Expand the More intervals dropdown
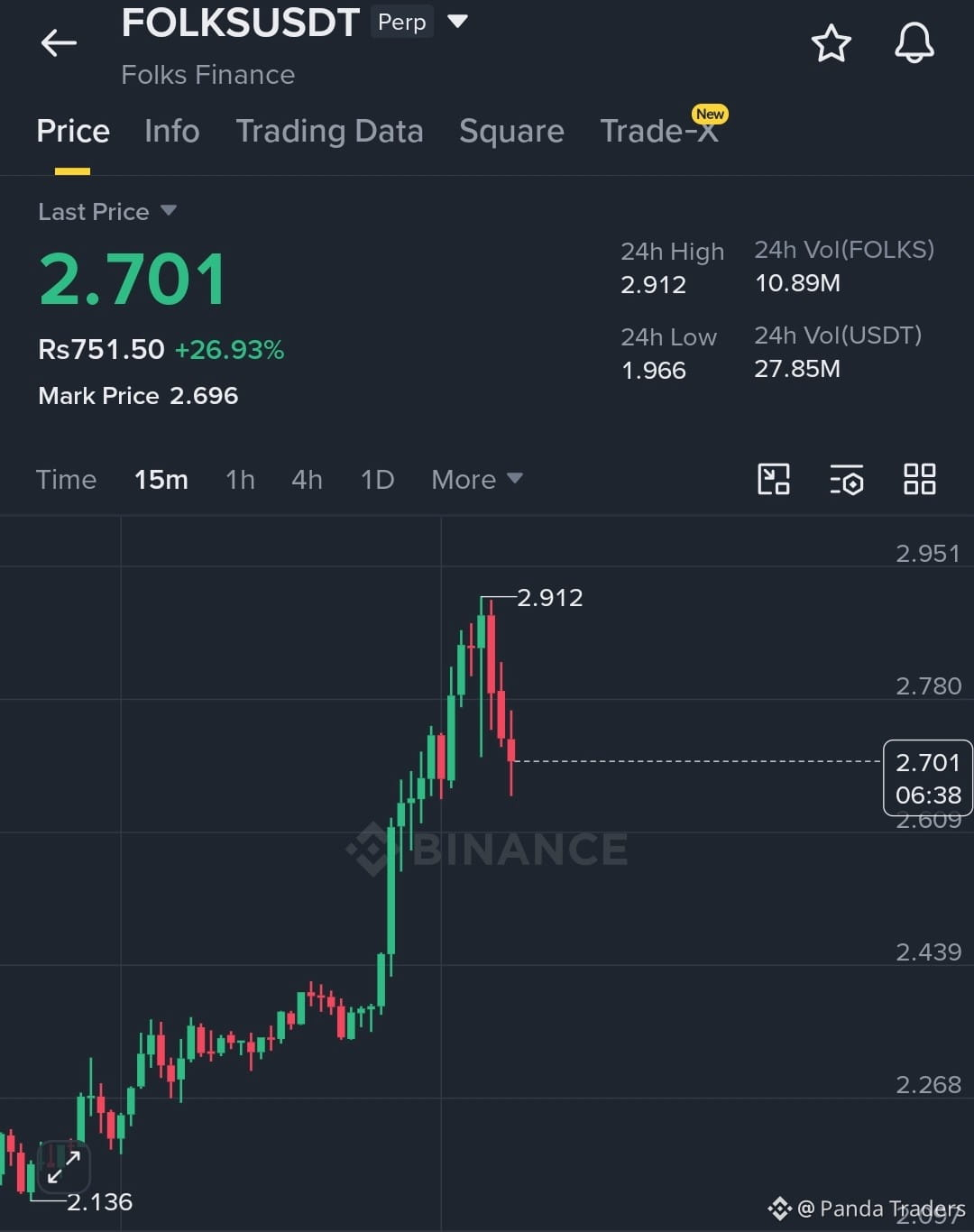This screenshot has width=974, height=1232. (477, 479)
